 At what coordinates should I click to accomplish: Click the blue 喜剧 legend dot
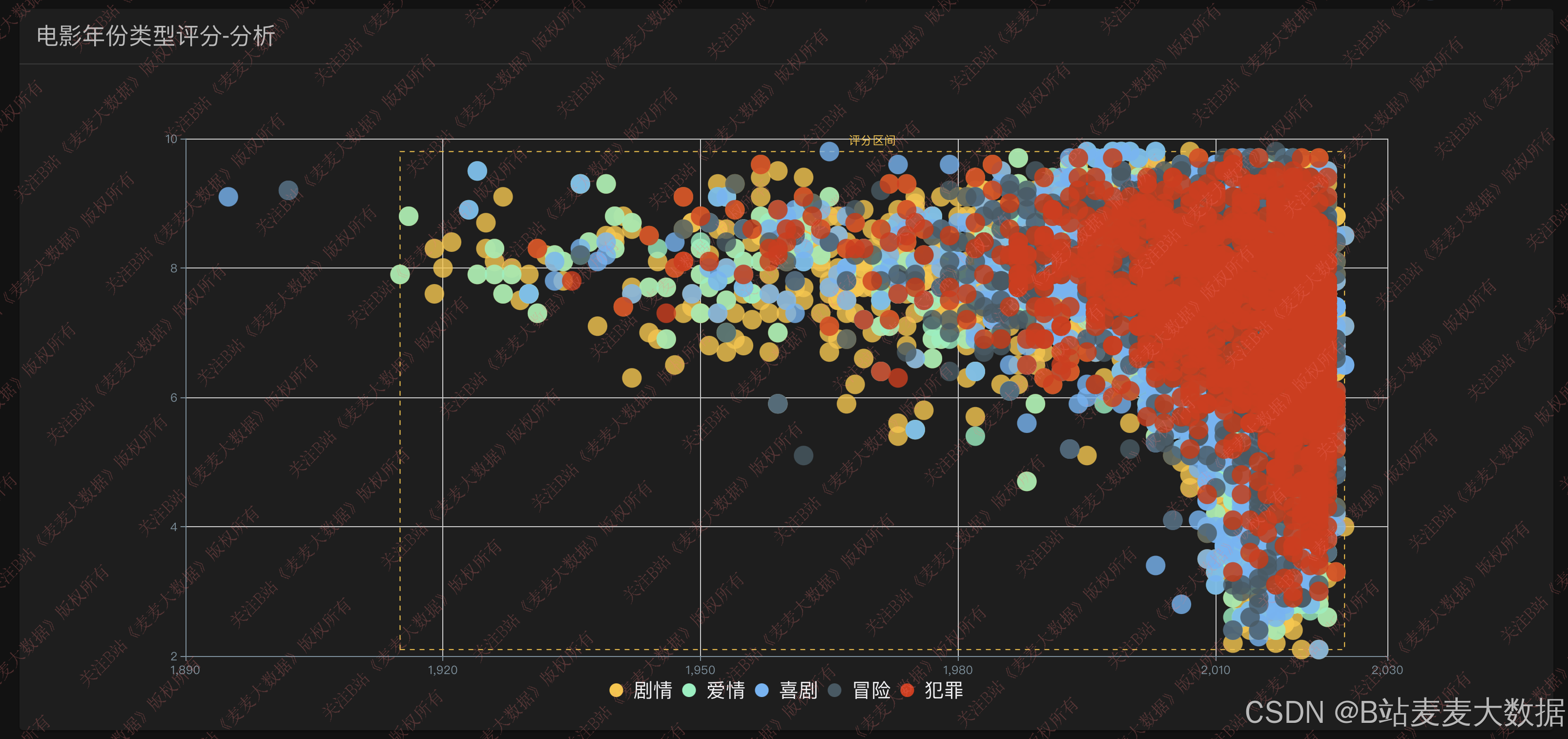(x=762, y=690)
